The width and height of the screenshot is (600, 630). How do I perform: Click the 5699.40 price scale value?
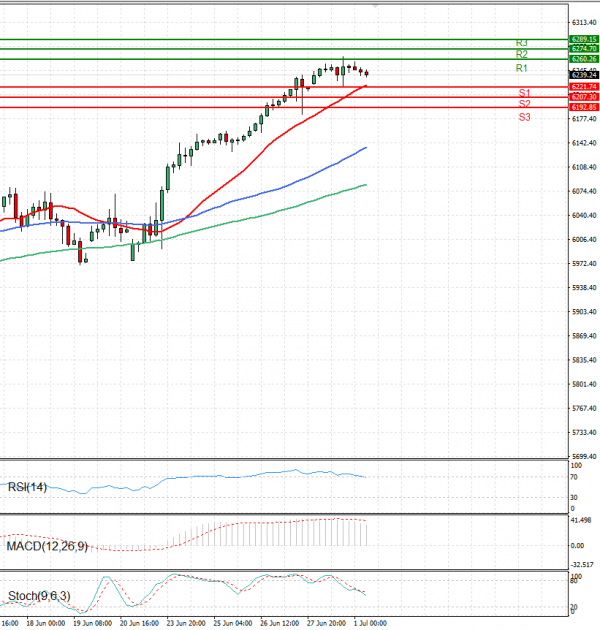[x=584, y=456]
